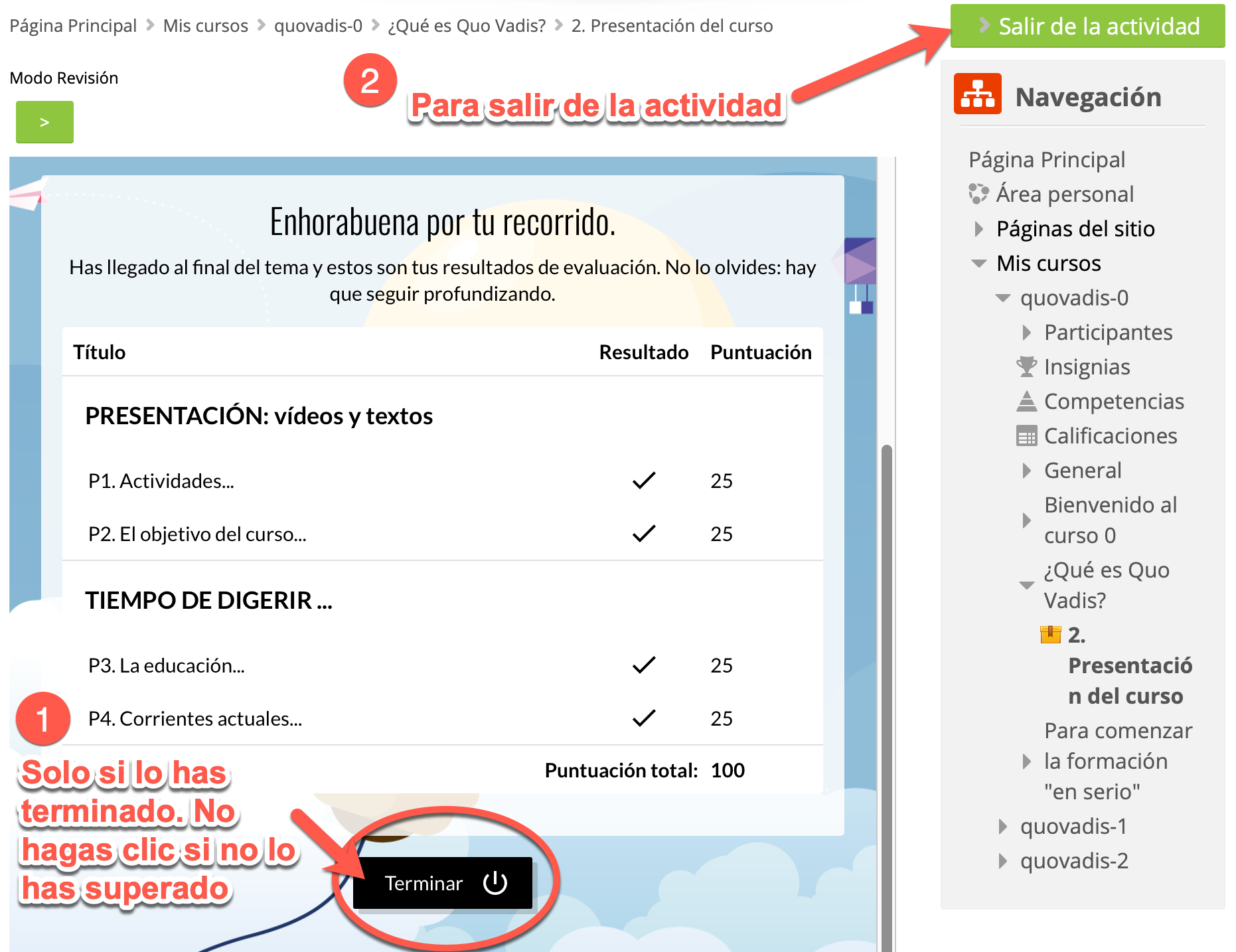Open Participantes link in navigation
Screen dimensions: 1236x952
(1108, 333)
